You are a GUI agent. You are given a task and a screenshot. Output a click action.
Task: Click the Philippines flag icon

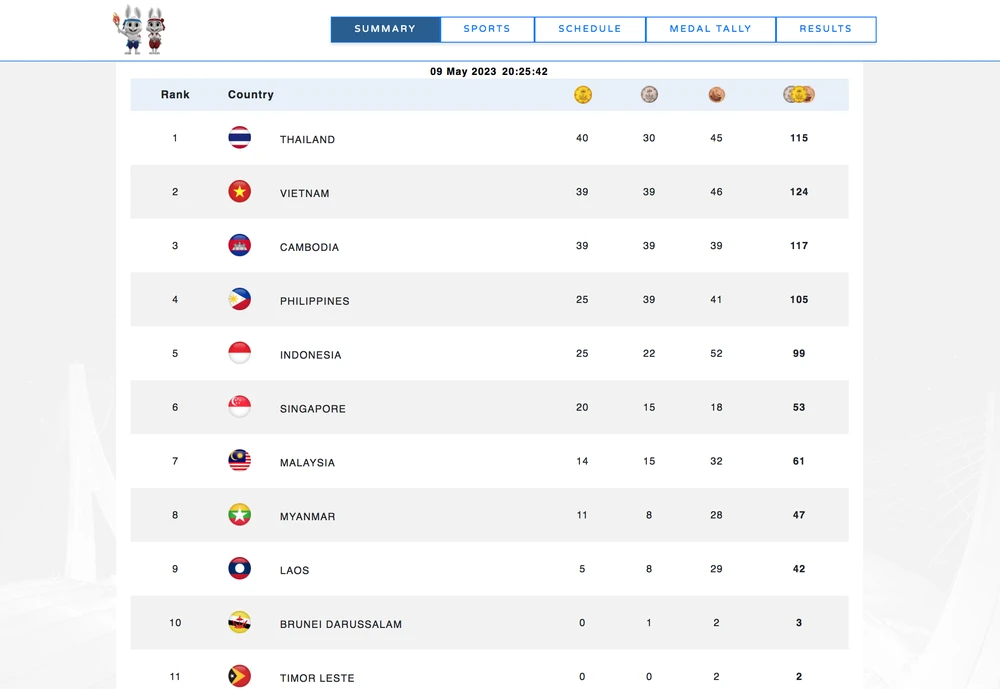click(239, 300)
